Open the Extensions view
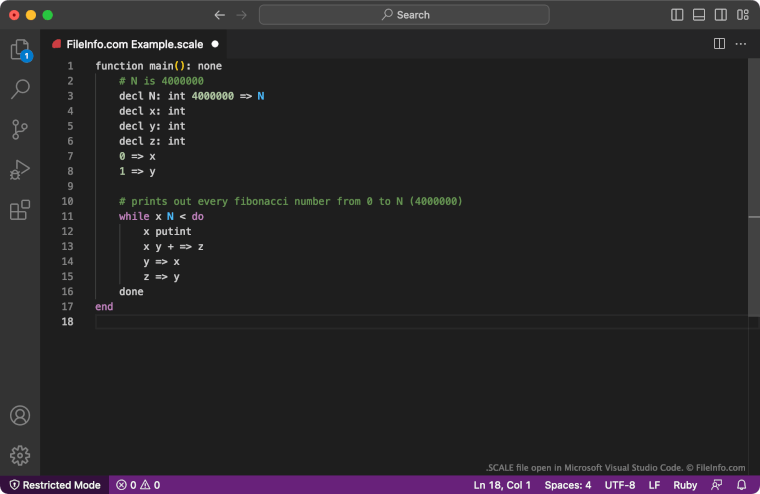 tap(19, 210)
